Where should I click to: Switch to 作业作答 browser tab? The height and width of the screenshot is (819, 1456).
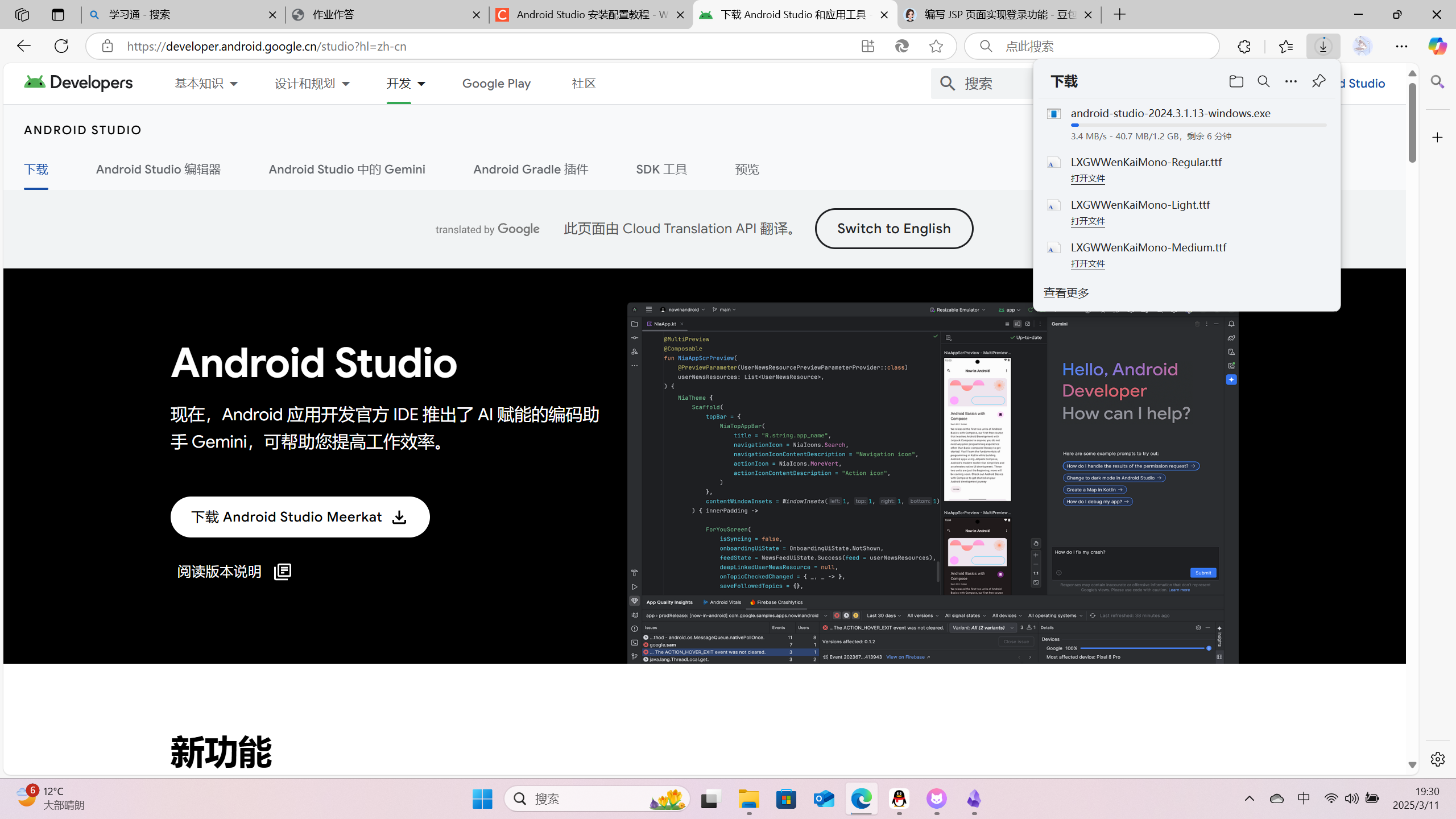click(387, 15)
